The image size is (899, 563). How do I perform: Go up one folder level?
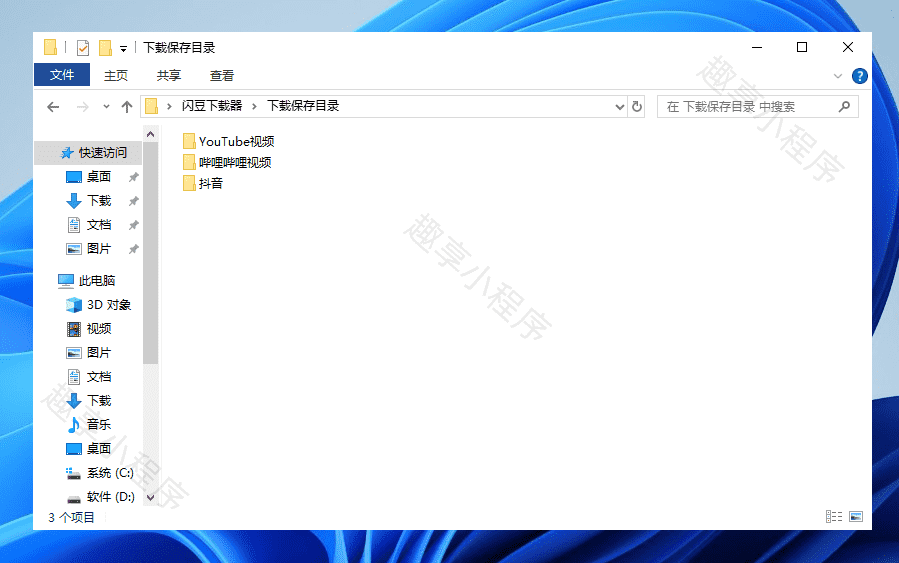coord(127,107)
